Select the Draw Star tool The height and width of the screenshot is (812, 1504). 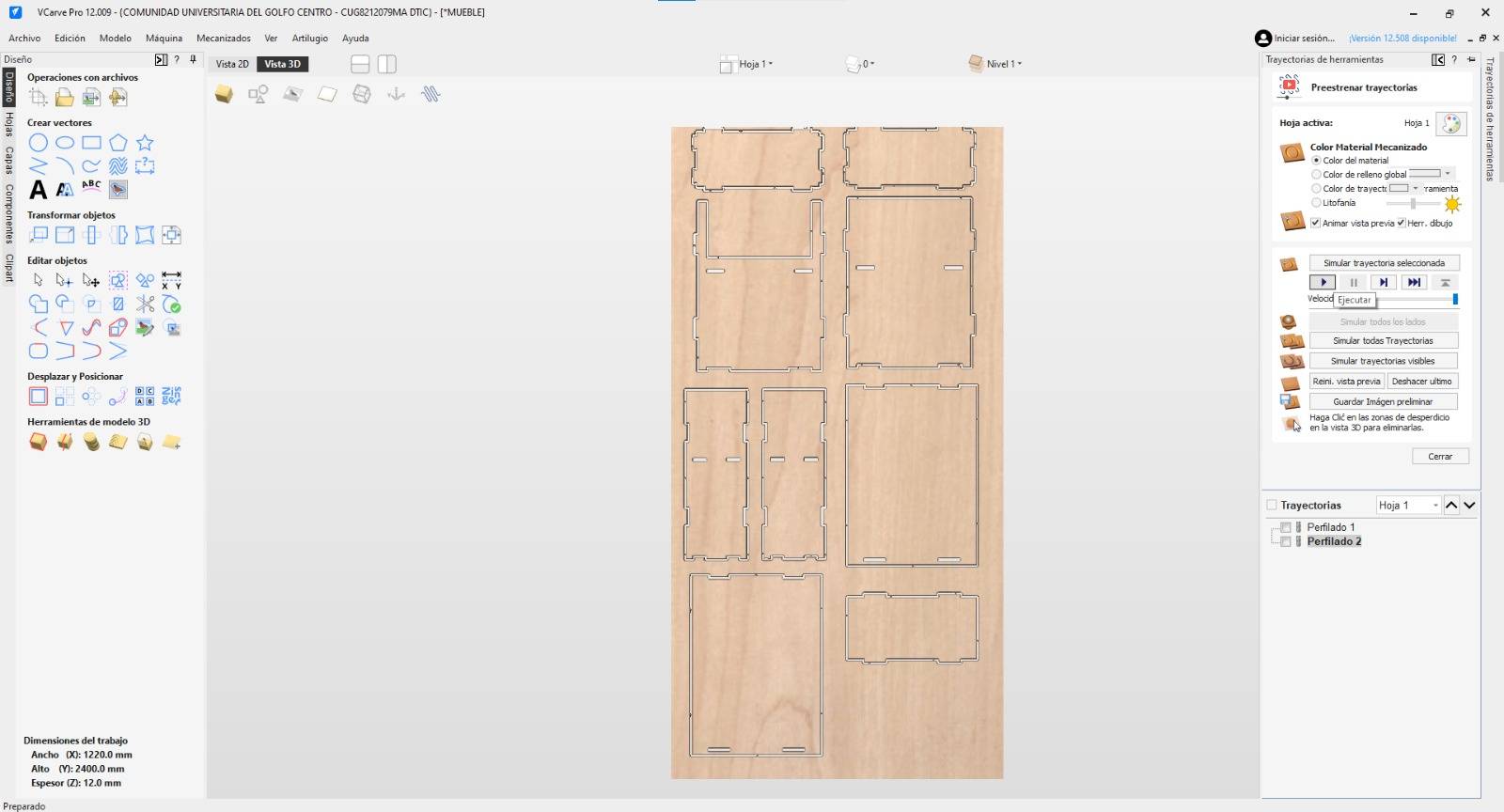click(145, 143)
